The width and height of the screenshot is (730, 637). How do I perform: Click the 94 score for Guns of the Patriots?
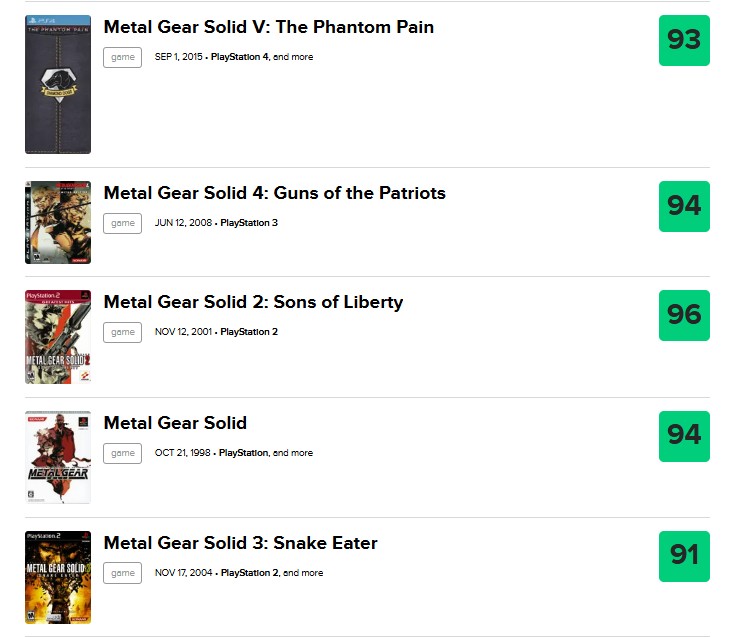(684, 206)
